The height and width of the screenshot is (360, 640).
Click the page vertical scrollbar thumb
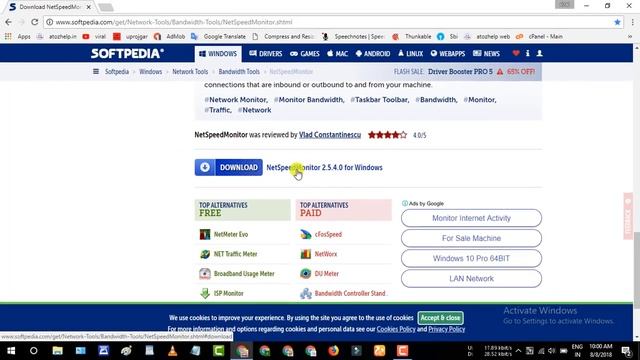(636, 270)
